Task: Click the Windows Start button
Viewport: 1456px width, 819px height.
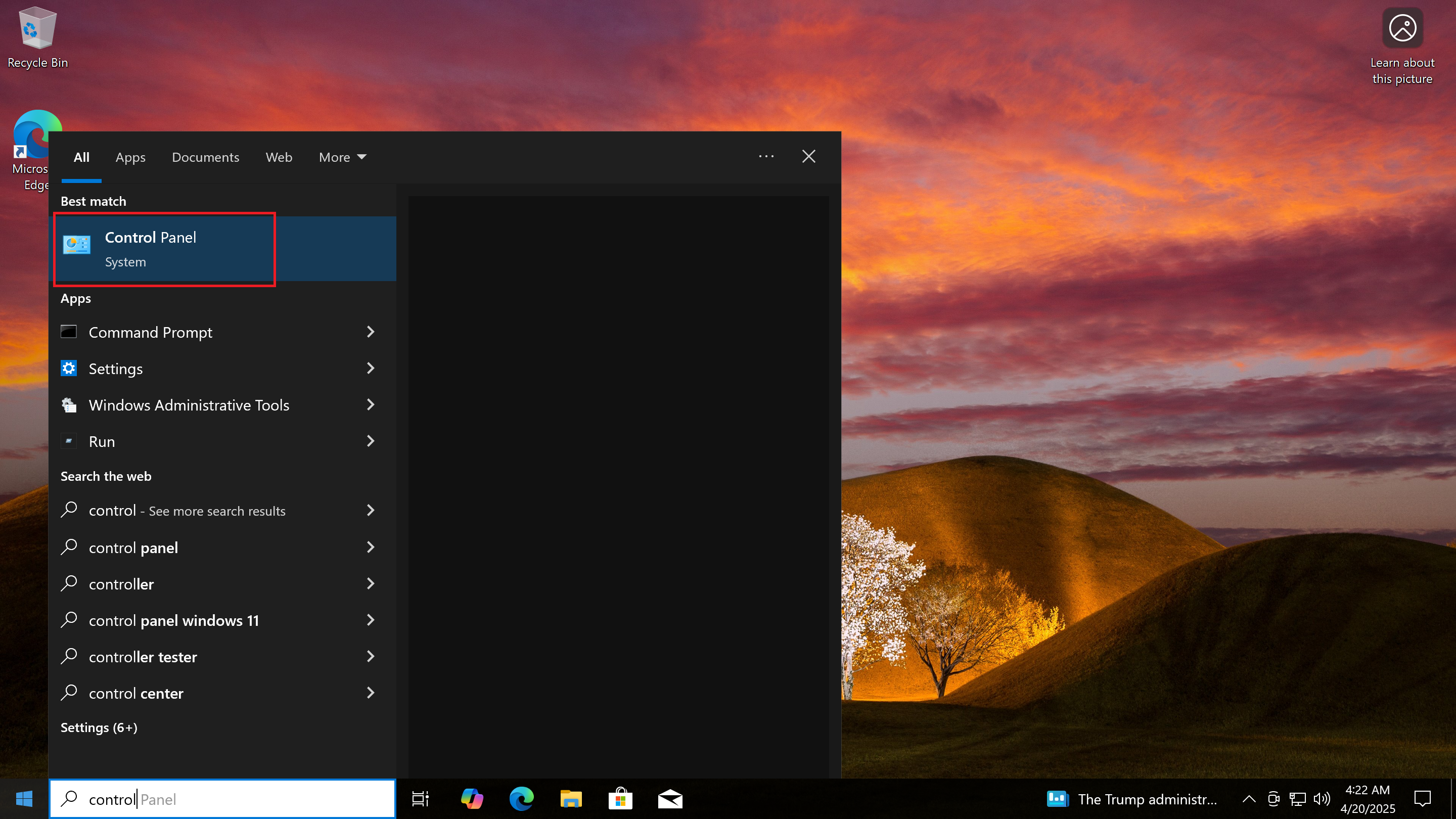Action: (x=24, y=799)
